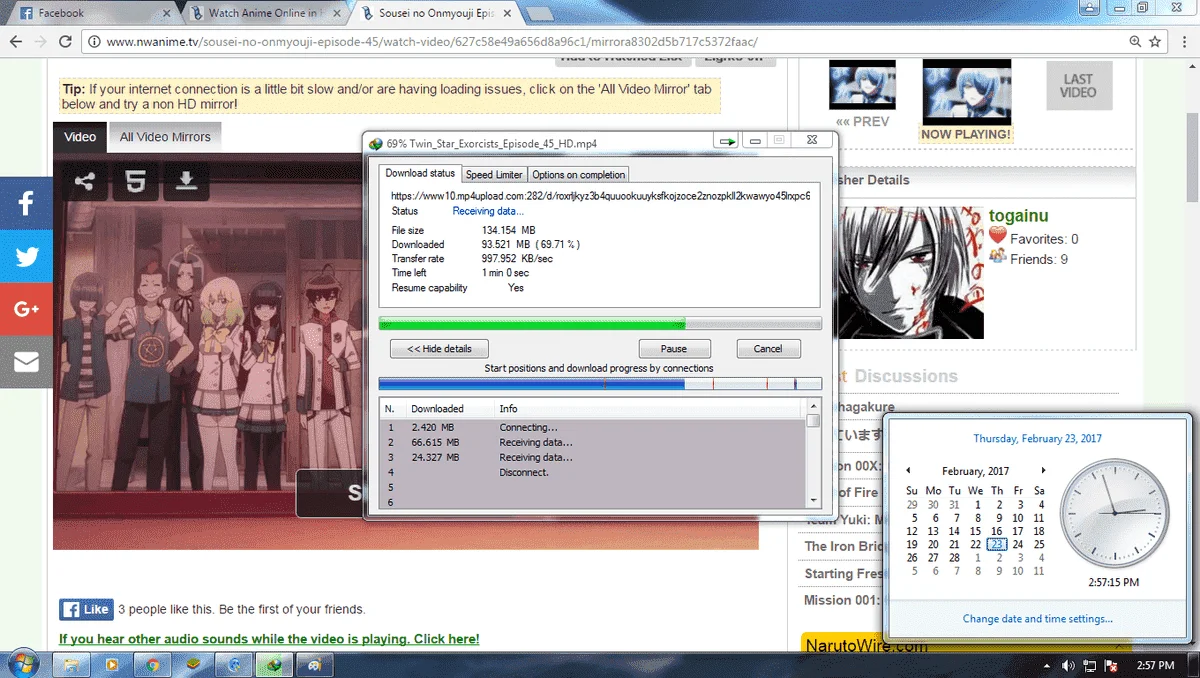Go to previous month in the calendar
The height and width of the screenshot is (678, 1200).
point(909,471)
